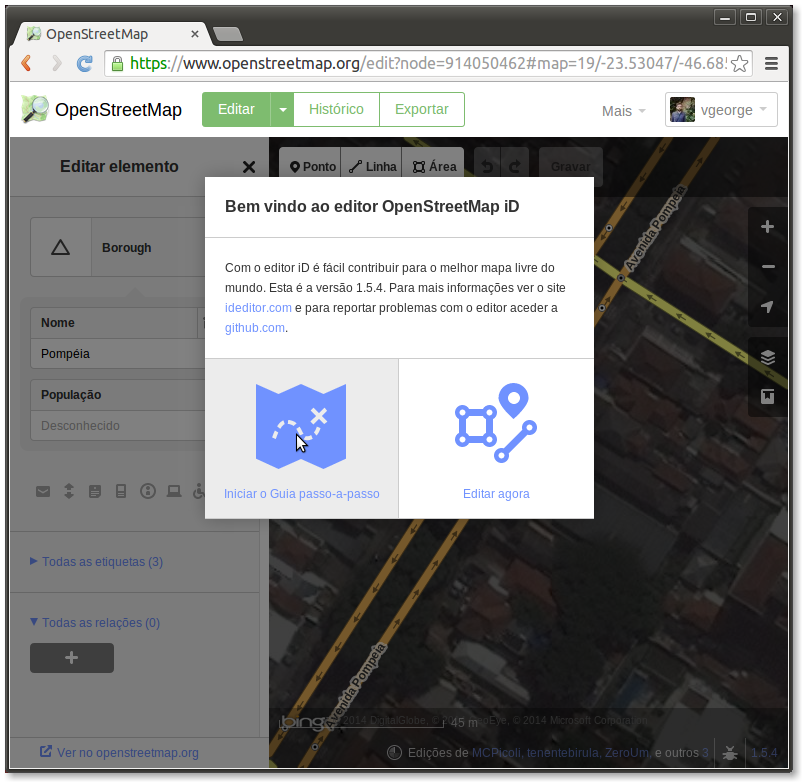This screenshot has width=802, height=782.
Task: Click the imagery info circle icon
Action: point(394,753)
